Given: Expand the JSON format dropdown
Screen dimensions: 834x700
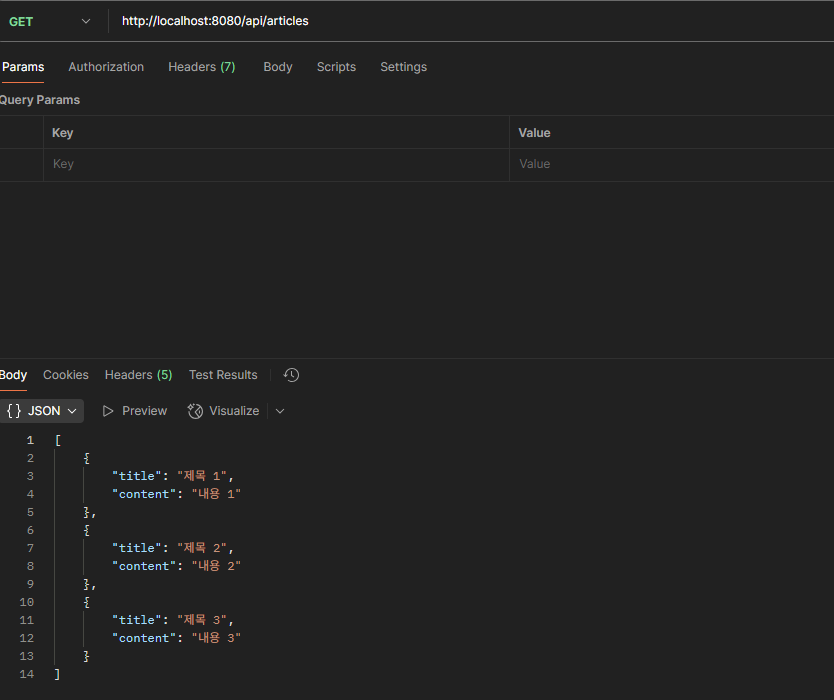Looking at the screenshot, I should (41, 411).
